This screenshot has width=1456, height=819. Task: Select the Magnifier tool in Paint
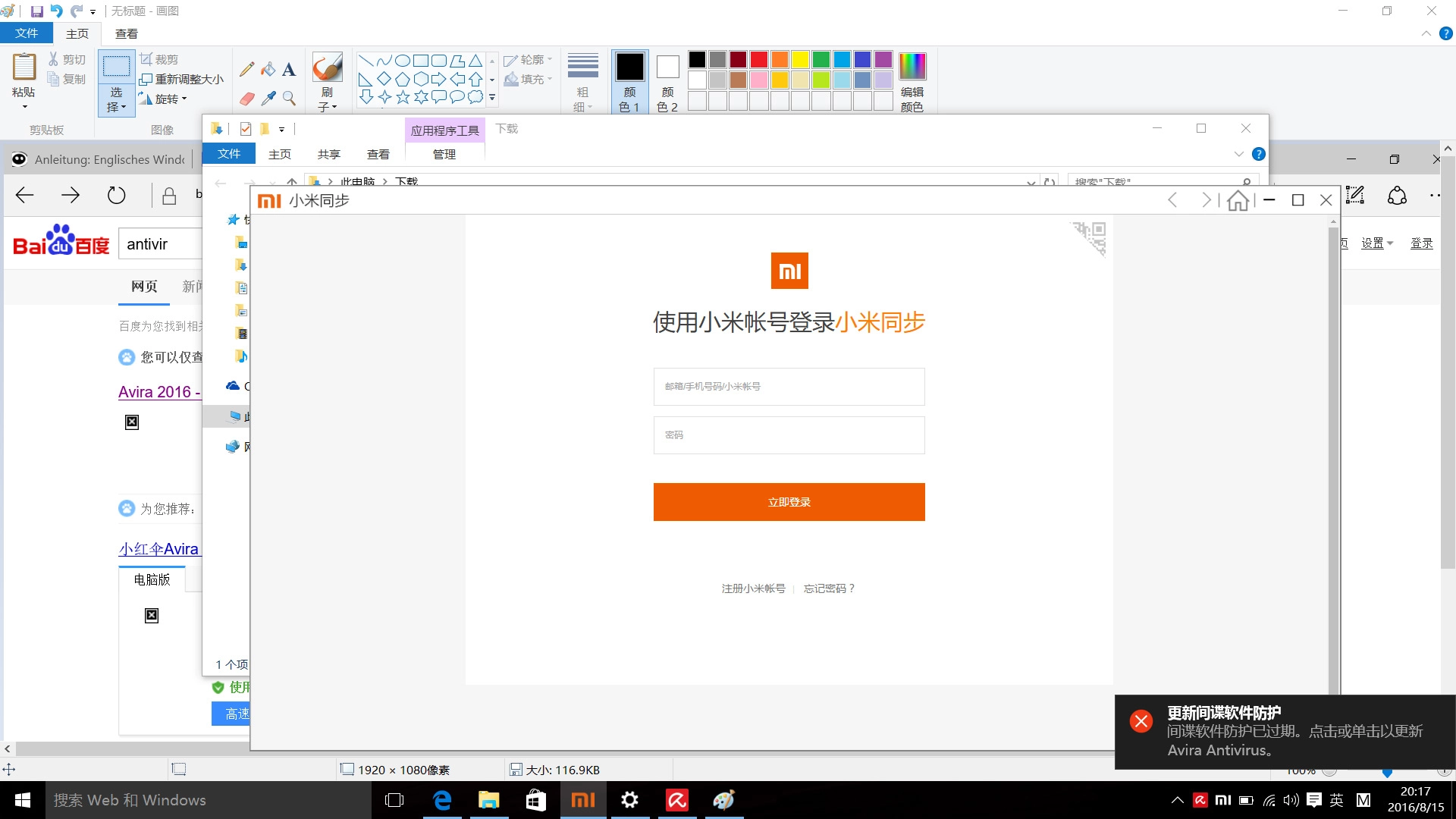[289, 99]
